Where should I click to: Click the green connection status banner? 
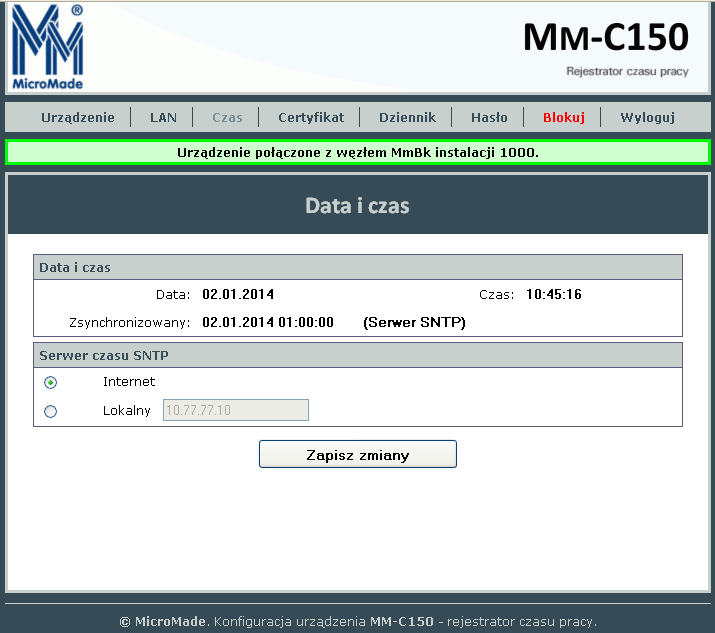coord(358,152)
